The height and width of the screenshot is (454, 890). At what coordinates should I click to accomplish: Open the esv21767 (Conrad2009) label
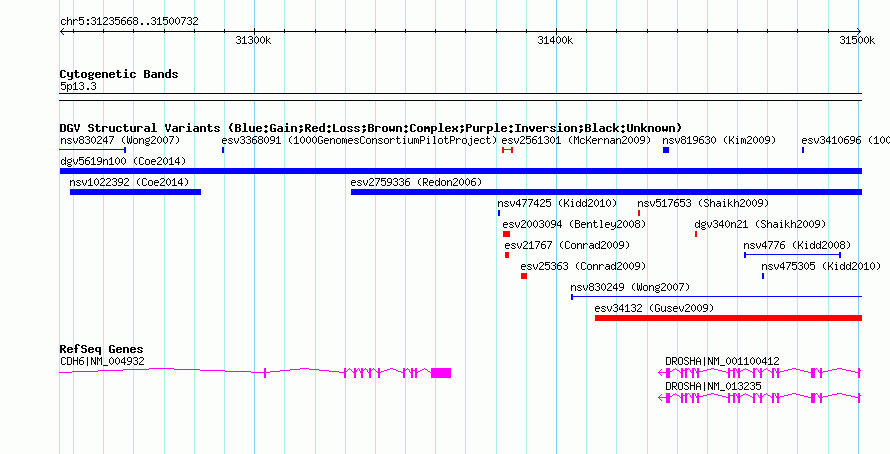coord(568,245)
